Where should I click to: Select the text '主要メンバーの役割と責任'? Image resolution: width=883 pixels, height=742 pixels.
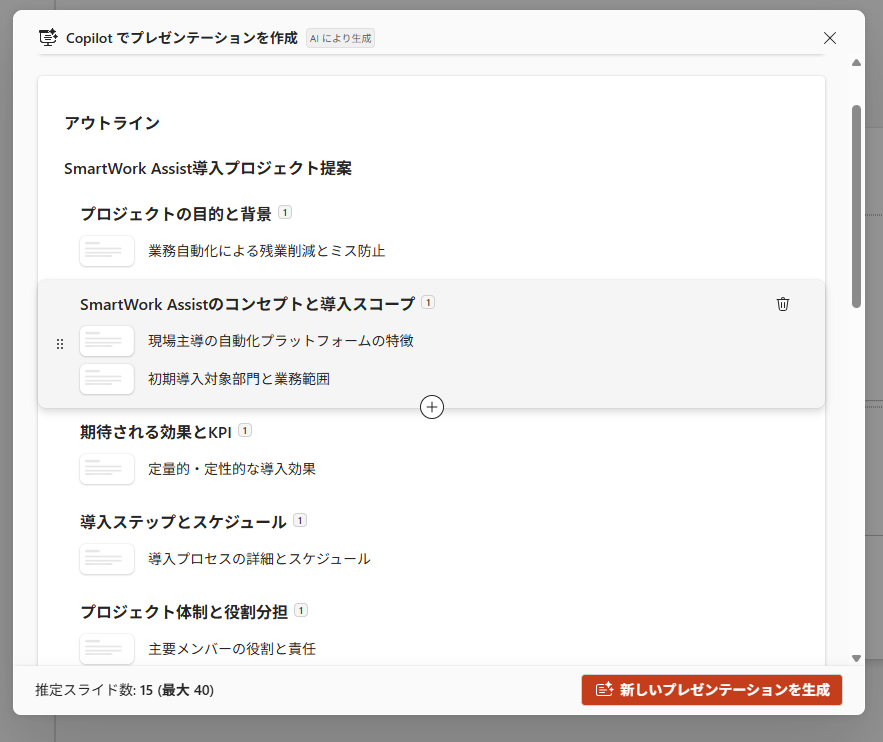232,649
